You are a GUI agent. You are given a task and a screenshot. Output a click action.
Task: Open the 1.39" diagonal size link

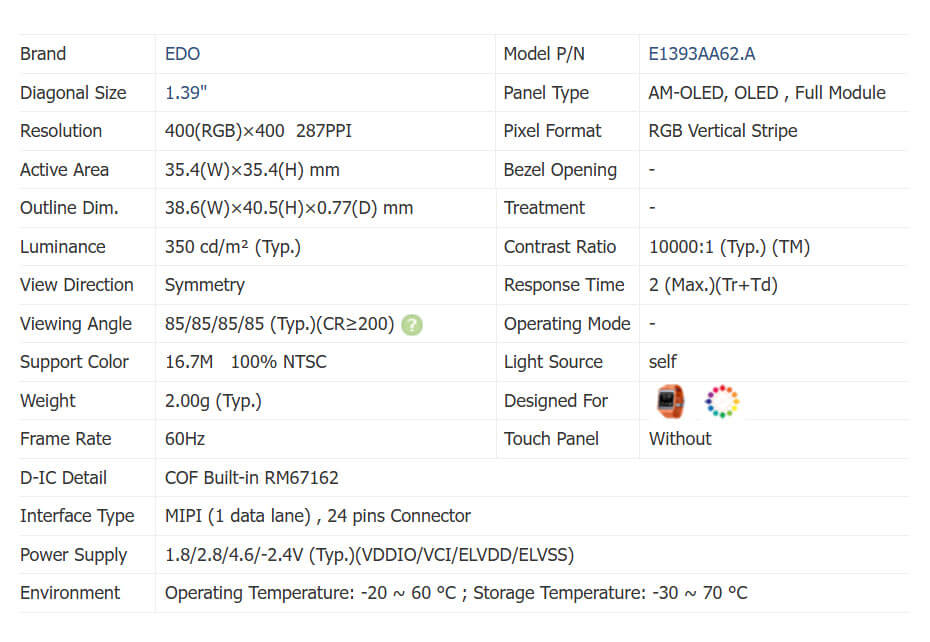click(186, 93)
